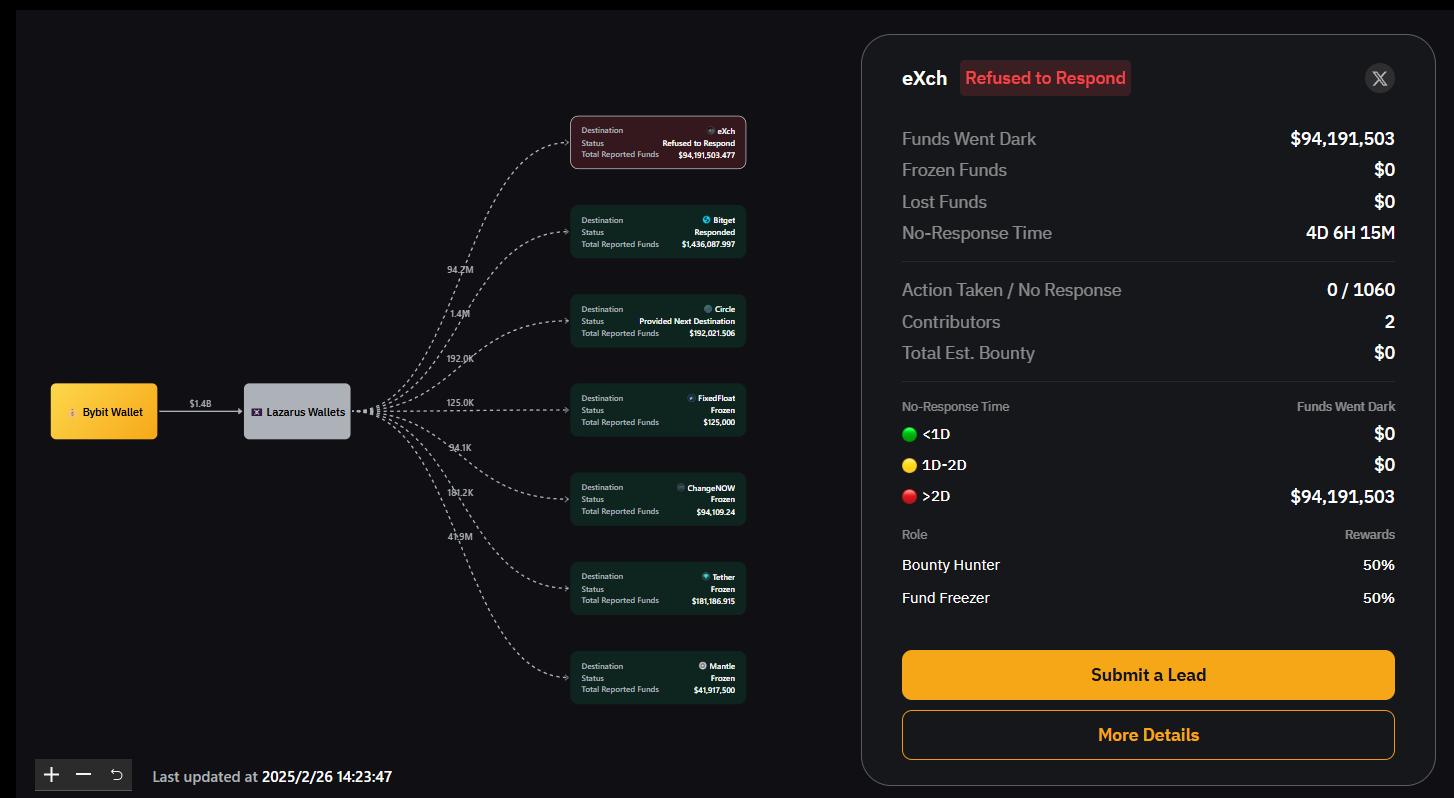This screenshot has width=1454, height=798.
Task: Click the Total Est. Bounty label
Action: [x=968, y=353]
